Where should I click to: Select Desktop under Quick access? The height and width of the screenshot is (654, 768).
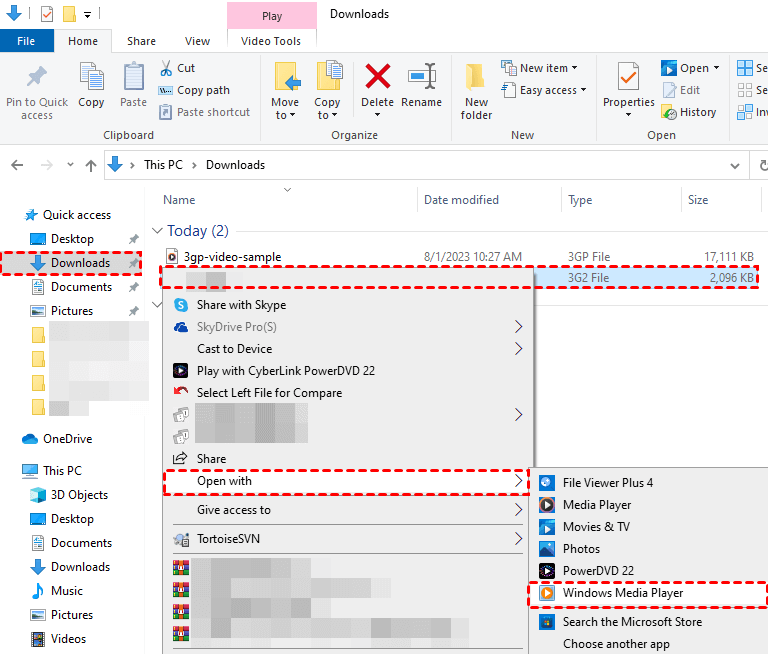point(72,239)
